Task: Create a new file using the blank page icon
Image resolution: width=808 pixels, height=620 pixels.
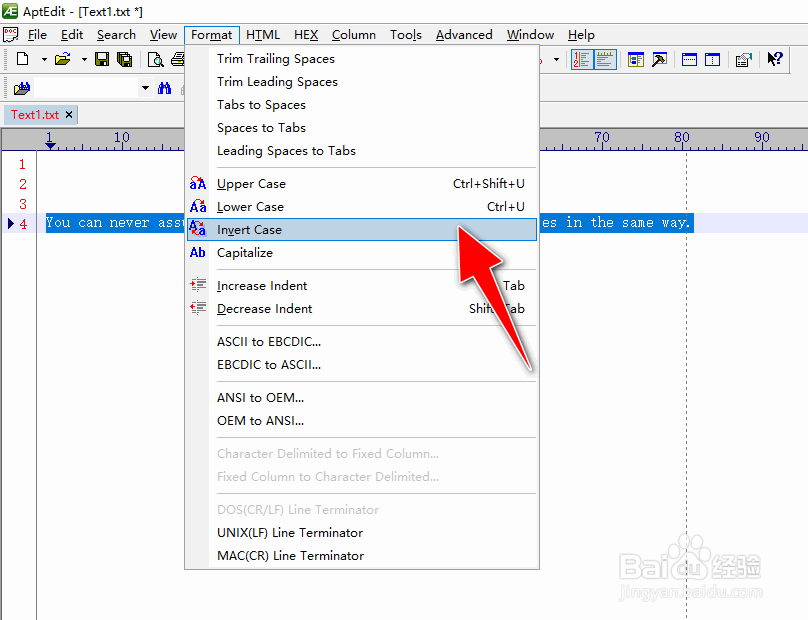Action: tap(22, 59)
